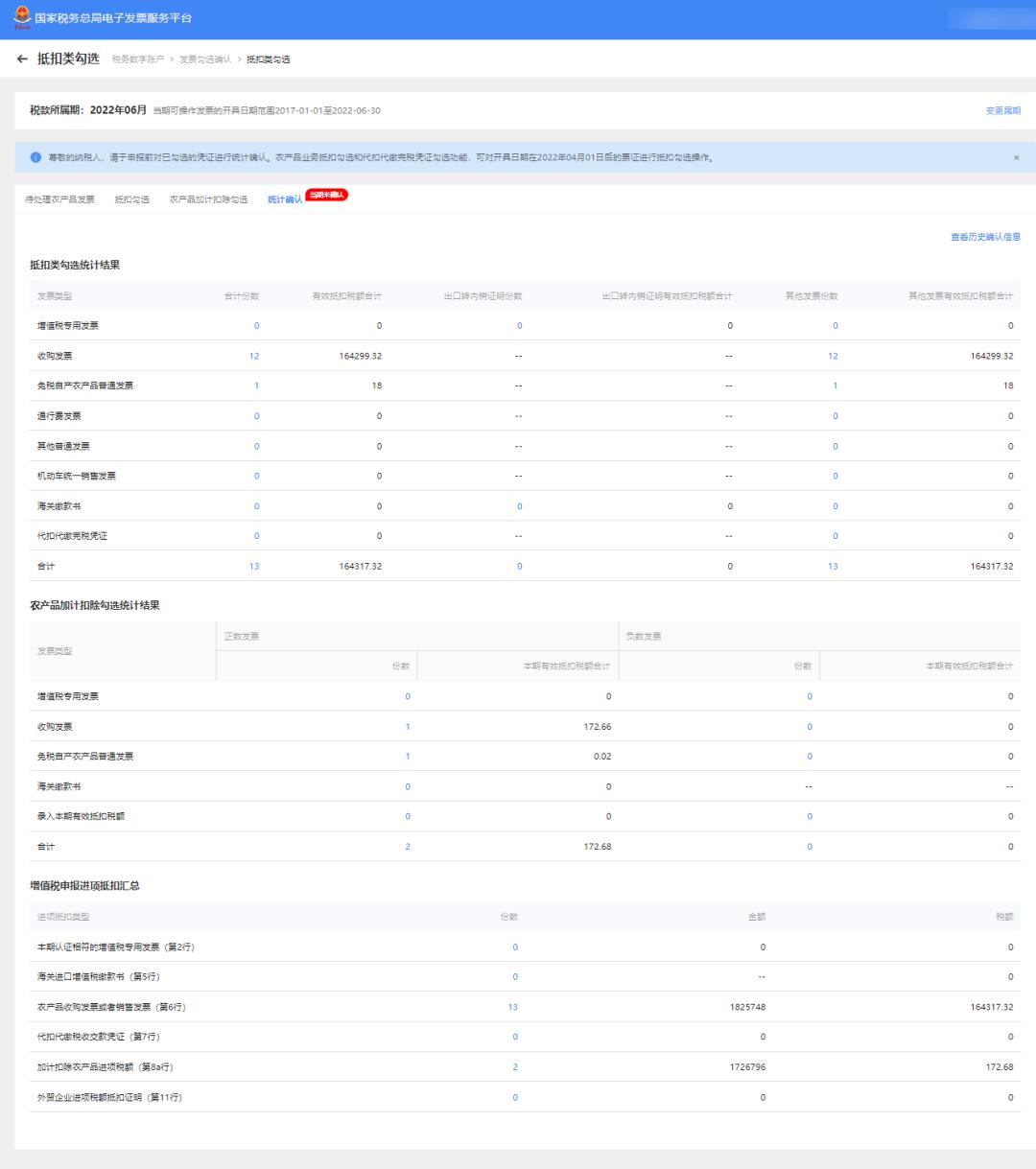Click 收购发票 其他发票份数 link showing 12
The image size is (1036, 1169).
point(833,356)
